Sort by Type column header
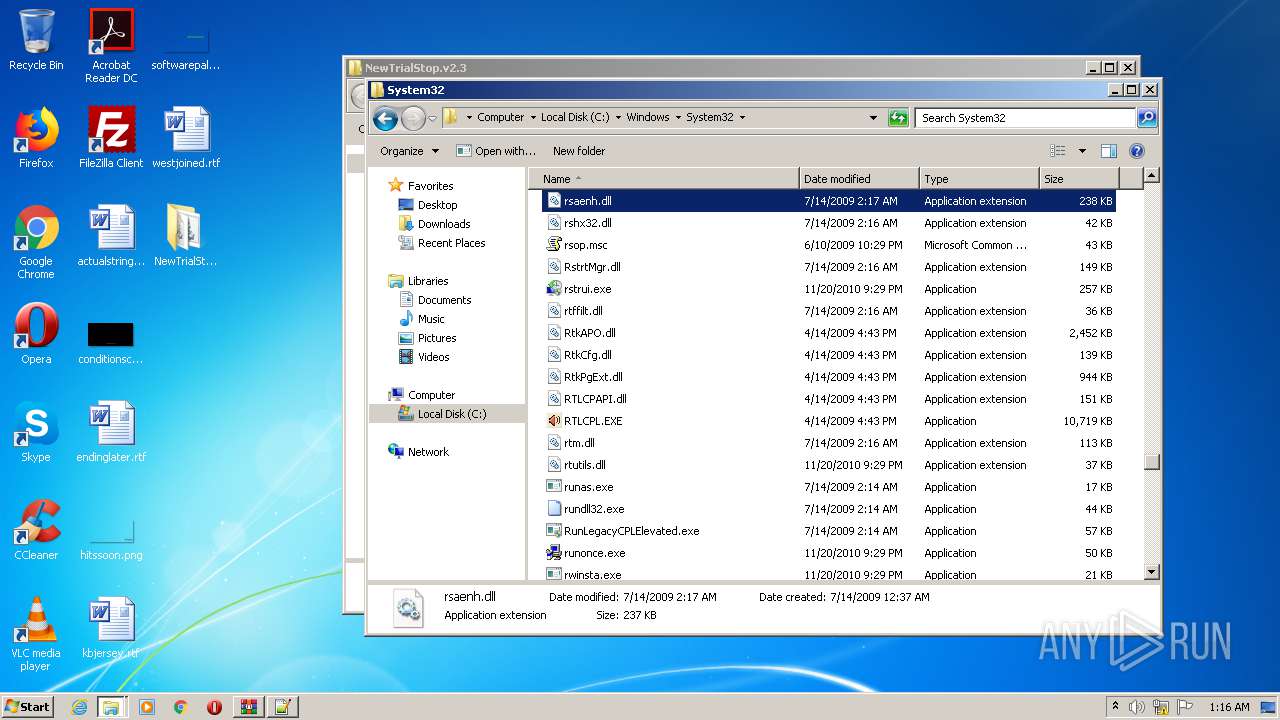This screenshot has height=720, width=1280. pos(978,179)
